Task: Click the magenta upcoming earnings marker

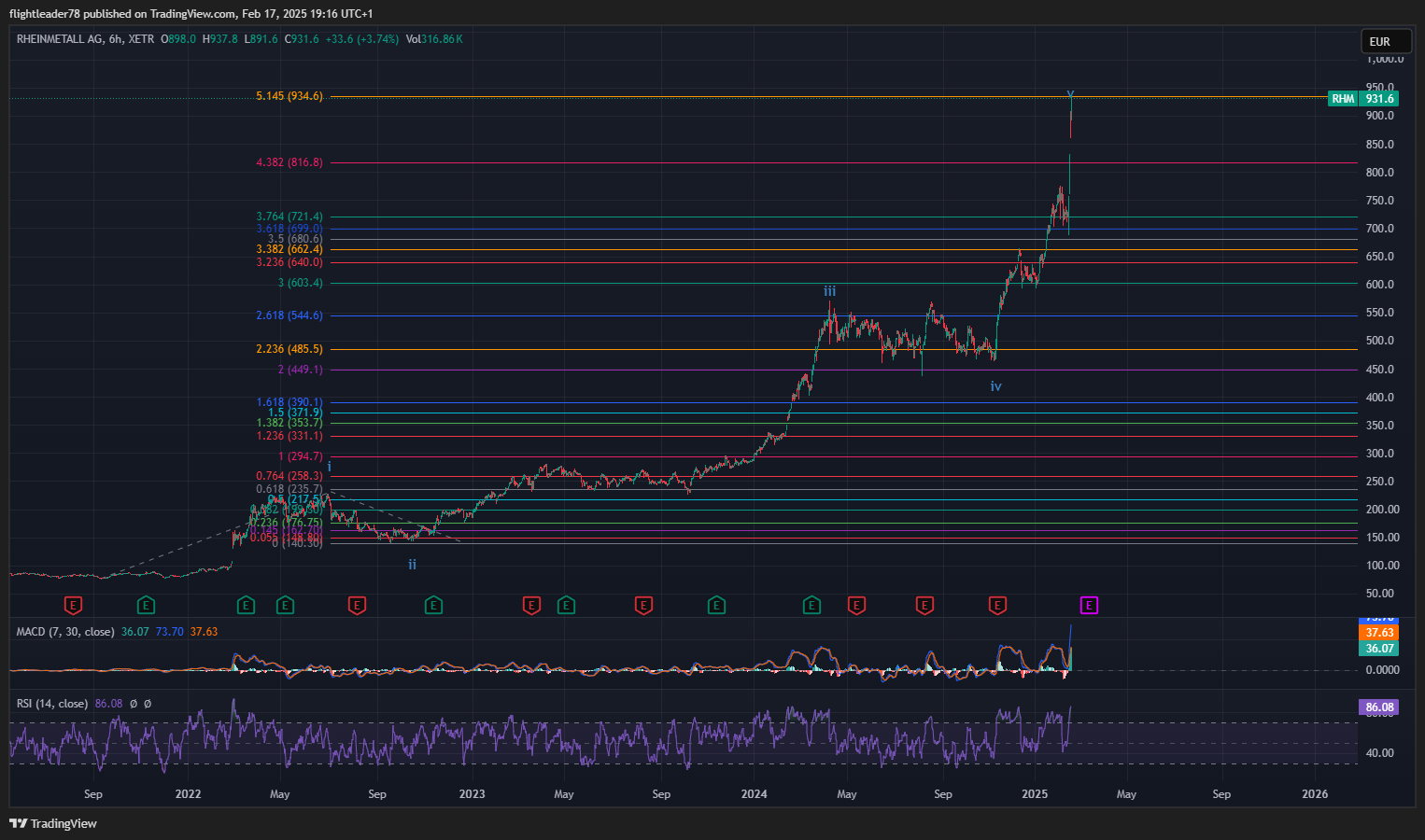Action: (x=1089, y=606)
